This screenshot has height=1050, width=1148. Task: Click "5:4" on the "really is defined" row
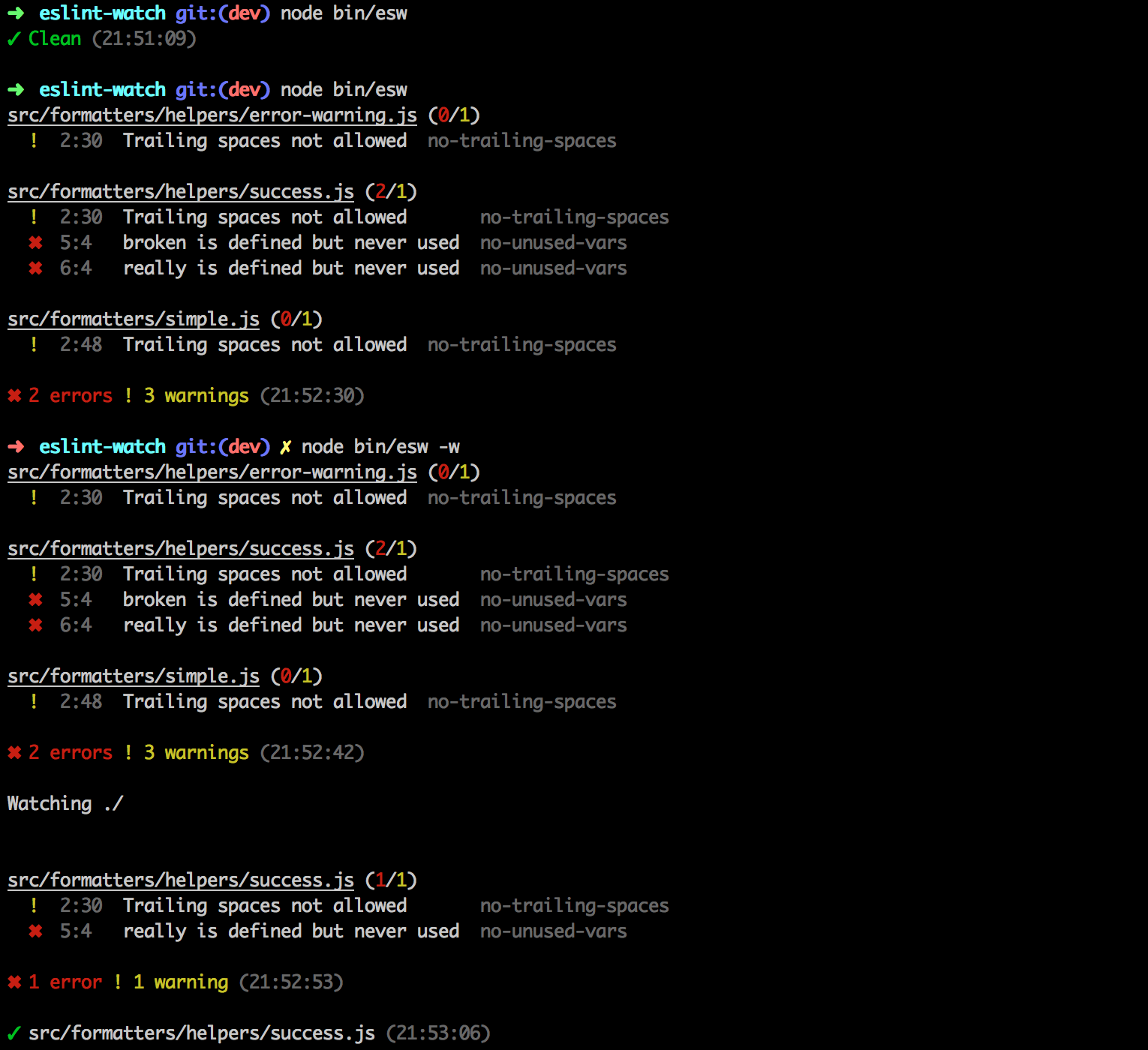pos(76,931)
